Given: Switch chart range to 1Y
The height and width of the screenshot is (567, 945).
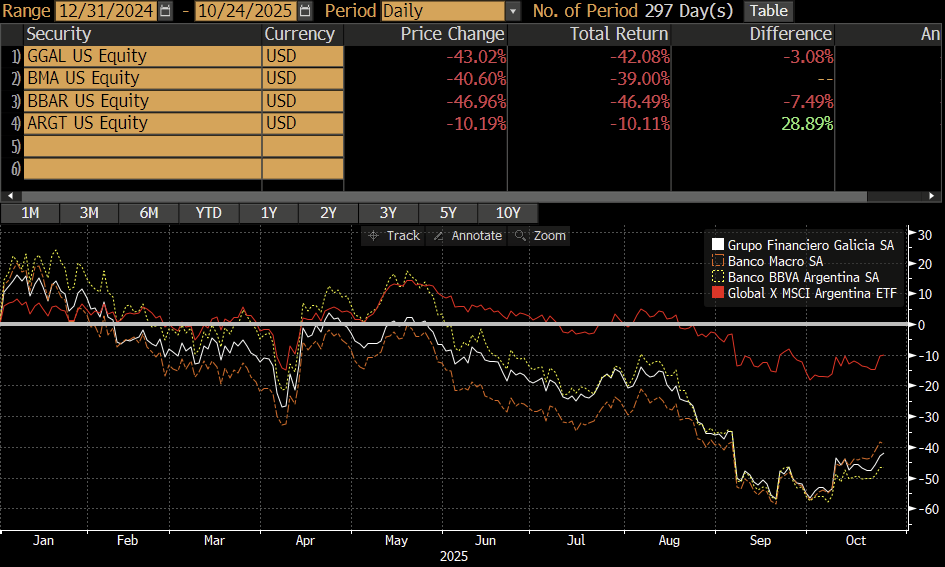Looking at the screenshot, I should (269, 213).
